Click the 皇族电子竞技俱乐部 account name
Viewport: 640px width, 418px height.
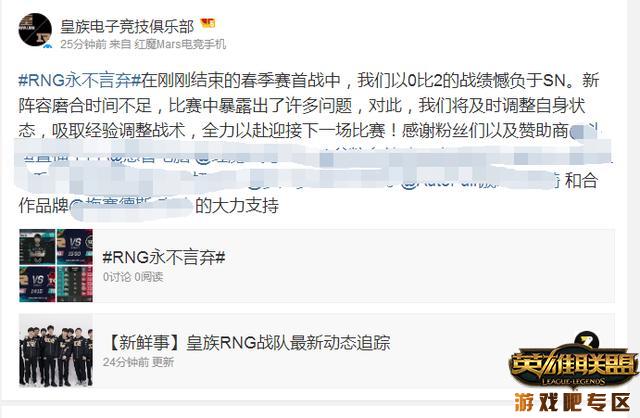click(127, 27)
